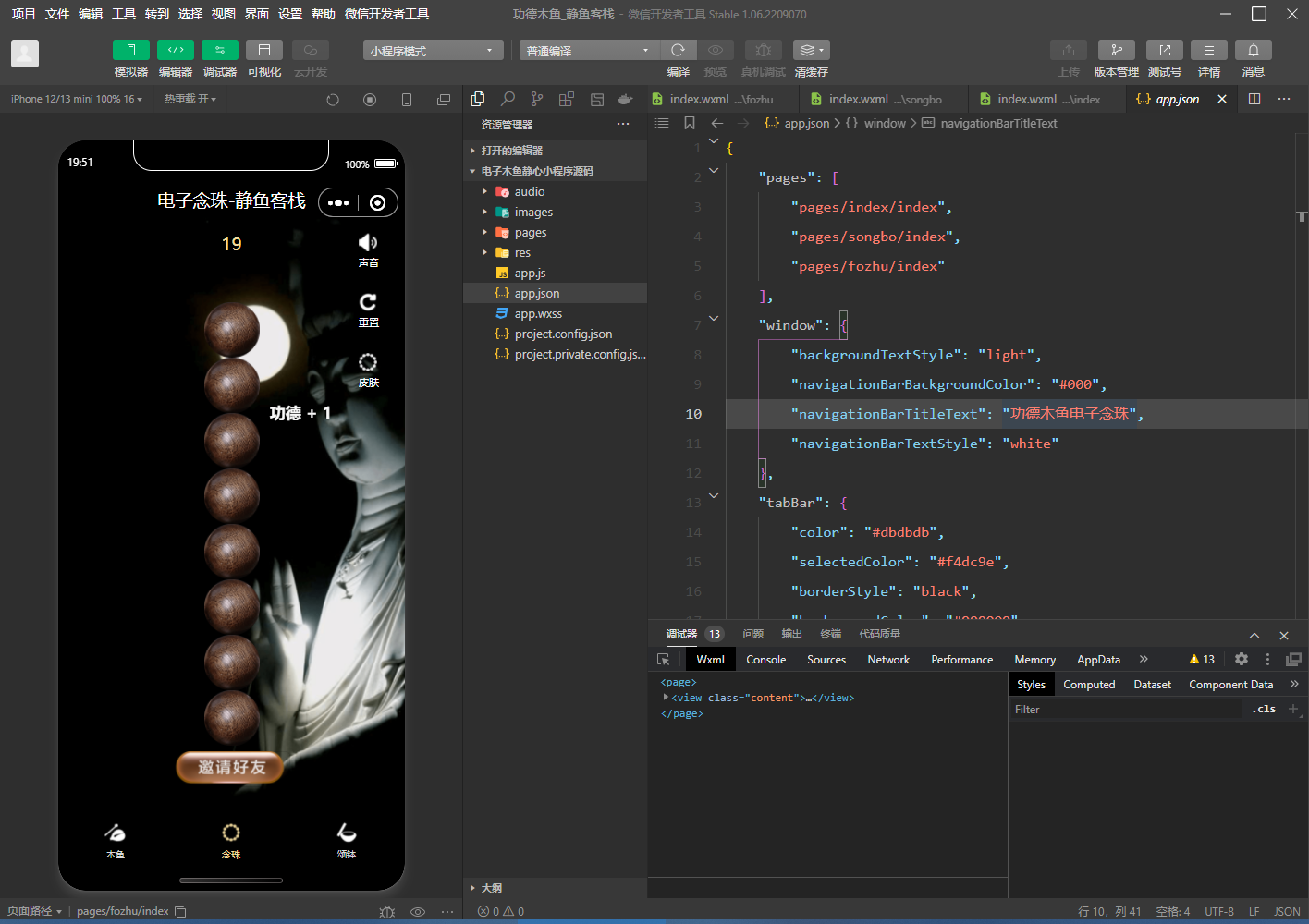The width and height of the screenshot is (1309, 924).
Task: Toggle the debugger panel button
Action: (x=219, y=50)
